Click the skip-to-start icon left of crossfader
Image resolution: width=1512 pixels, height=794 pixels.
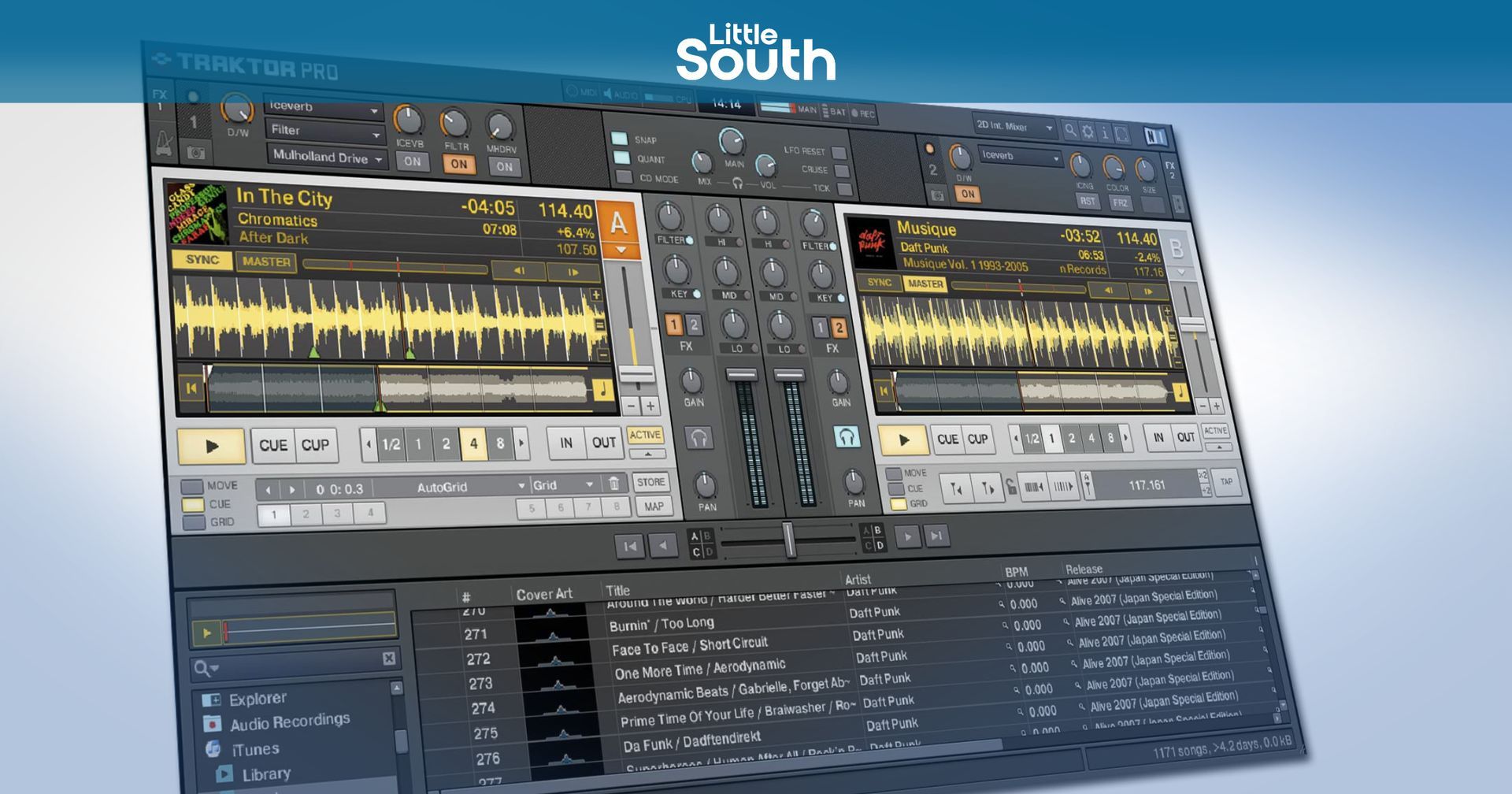click(x=630, y=545)
